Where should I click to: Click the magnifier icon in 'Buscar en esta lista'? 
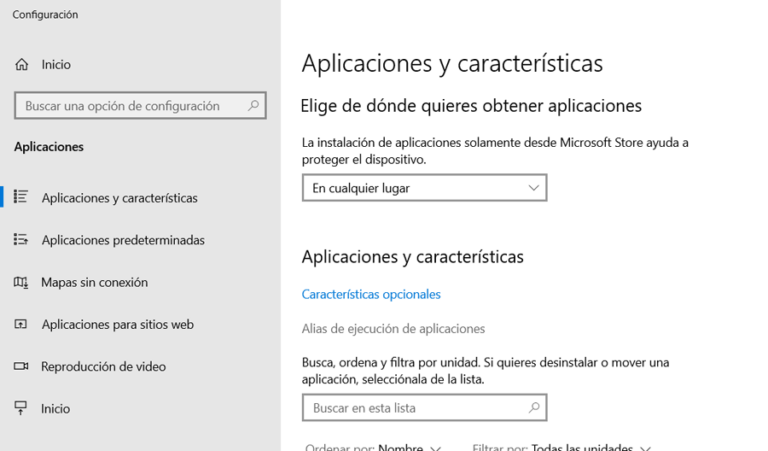click(534, 408)
